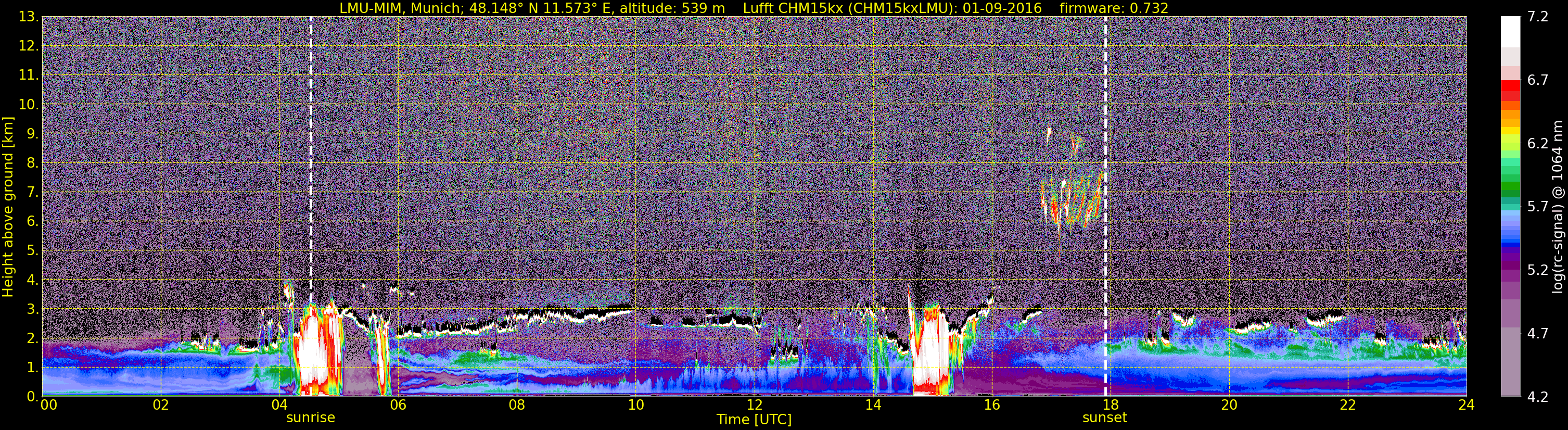Click the white dashed sunset marker line
Image resolution: width=1568 pixels, height=430 pixels.
(x=1105, y=206)
